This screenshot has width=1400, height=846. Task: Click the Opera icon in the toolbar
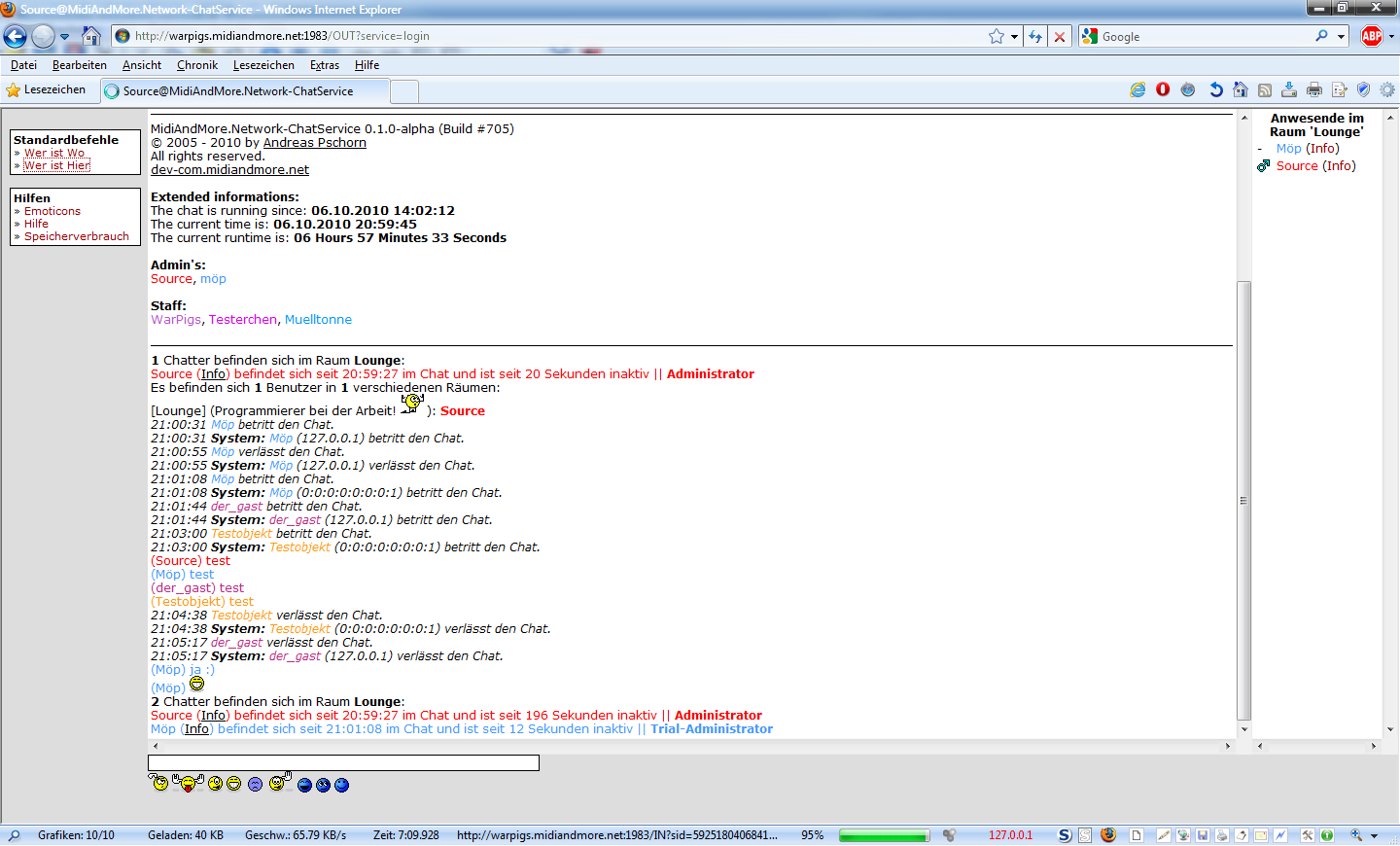[1163, 89]
